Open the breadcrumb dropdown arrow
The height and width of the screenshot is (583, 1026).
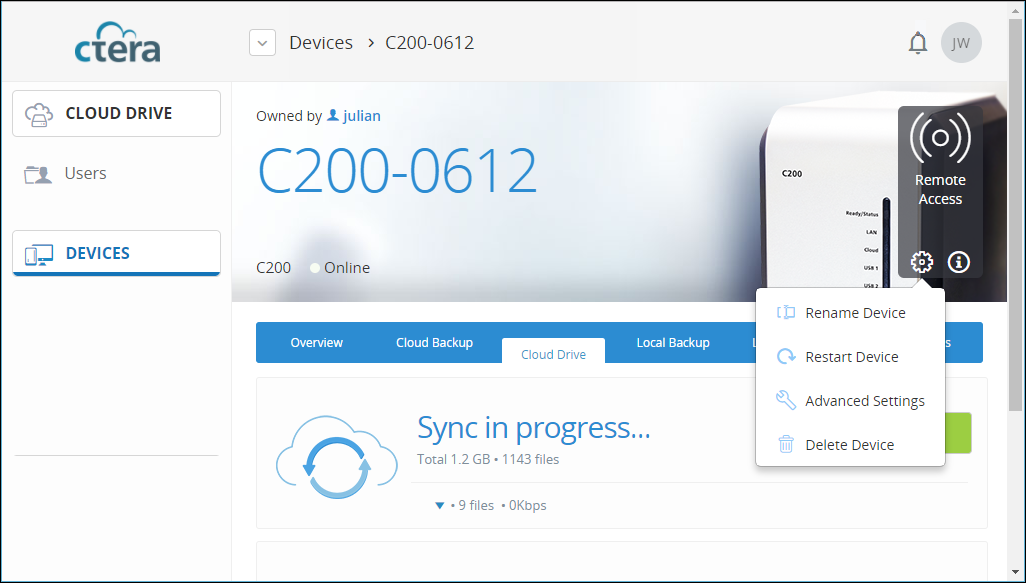[x=262, y=43]
